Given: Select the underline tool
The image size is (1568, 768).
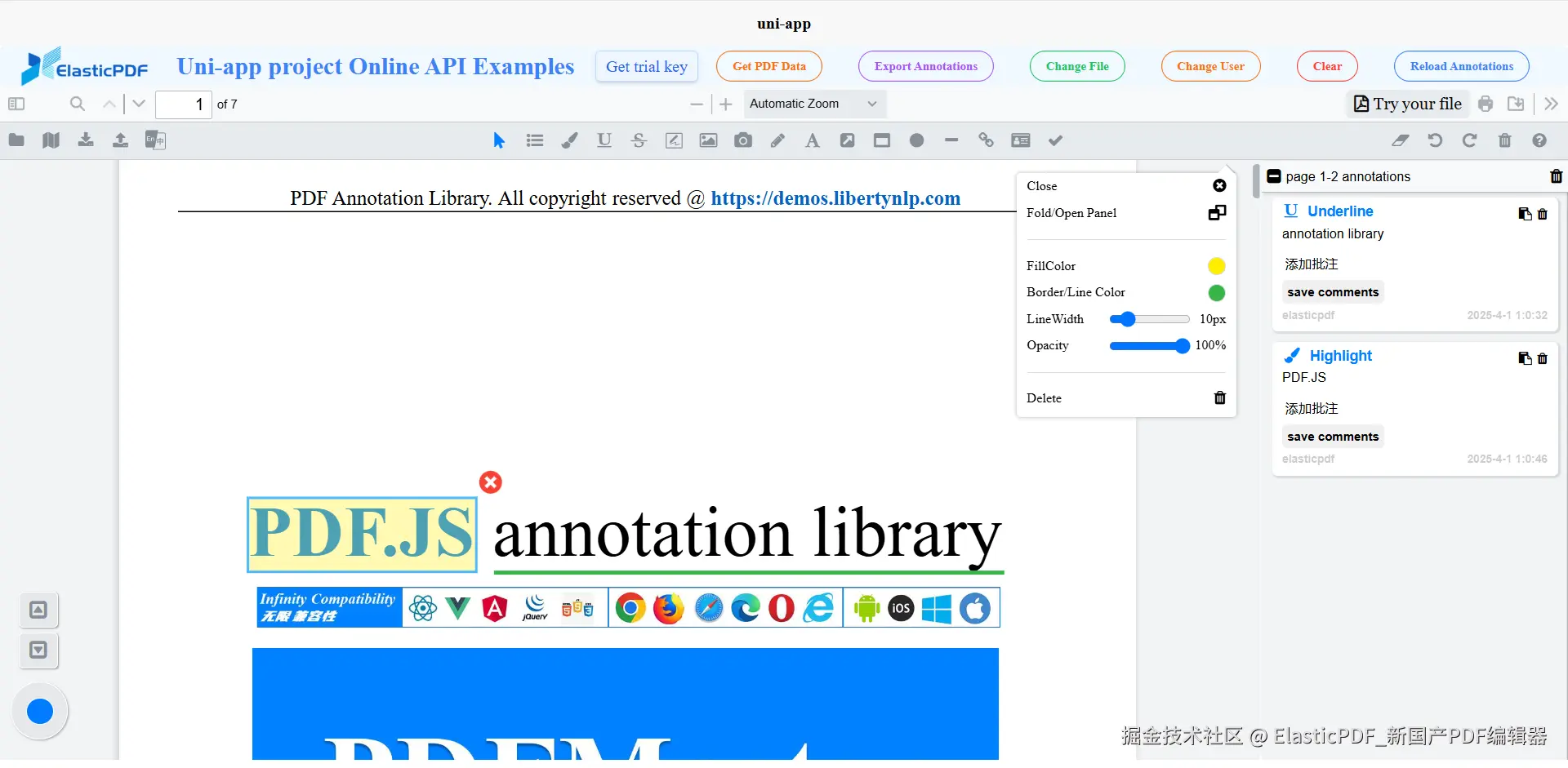Looking at the screenshot, I should pos(604,140).
